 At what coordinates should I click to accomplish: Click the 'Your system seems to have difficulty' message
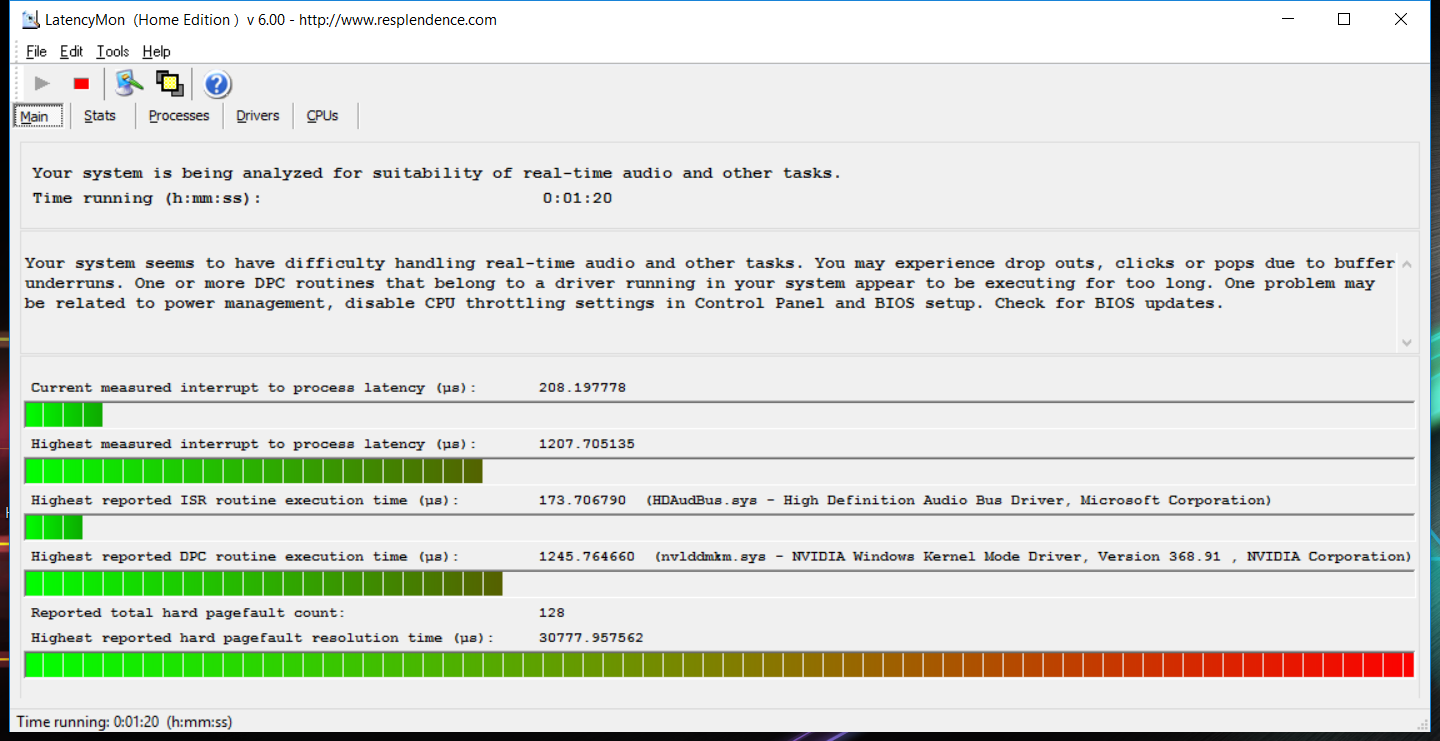click(709, 283)
